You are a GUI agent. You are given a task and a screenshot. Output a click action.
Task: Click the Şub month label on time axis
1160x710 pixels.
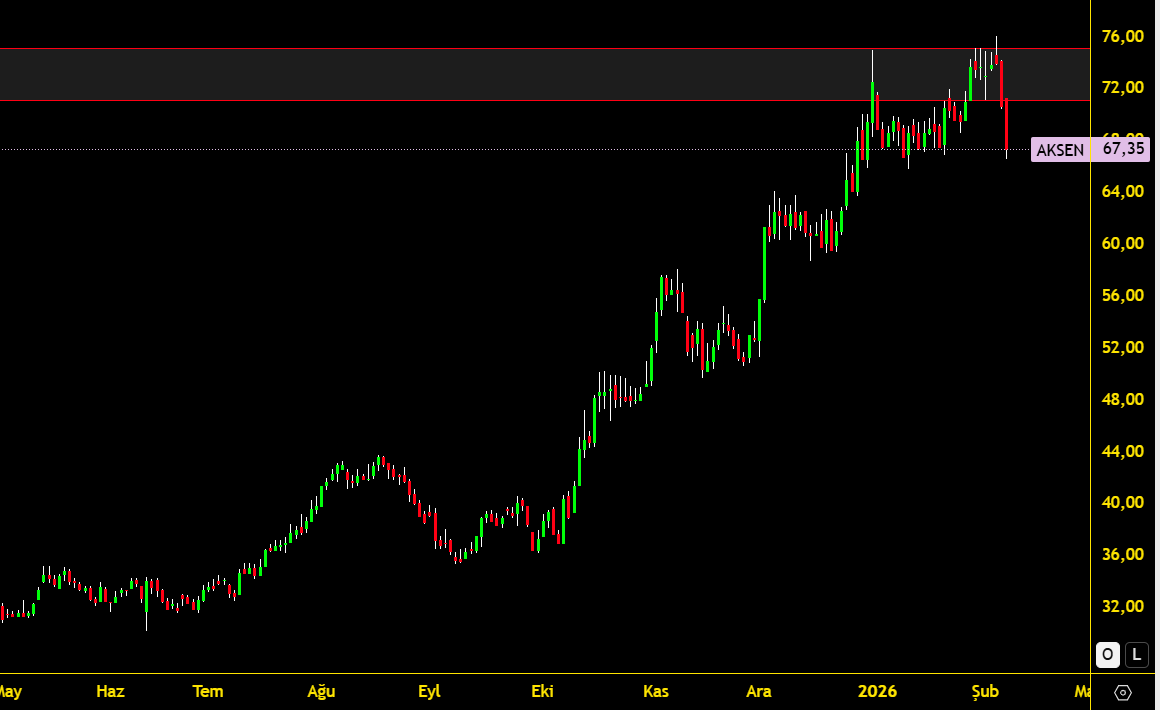(x=985, y=692)
